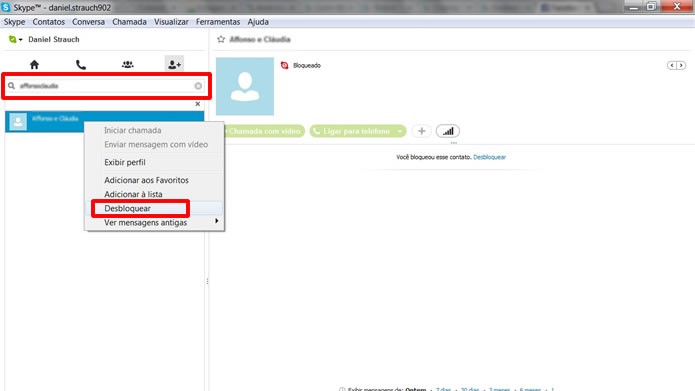Show messages from 6 meses
This screenshot has height=391, width=695.
point(530,389)
